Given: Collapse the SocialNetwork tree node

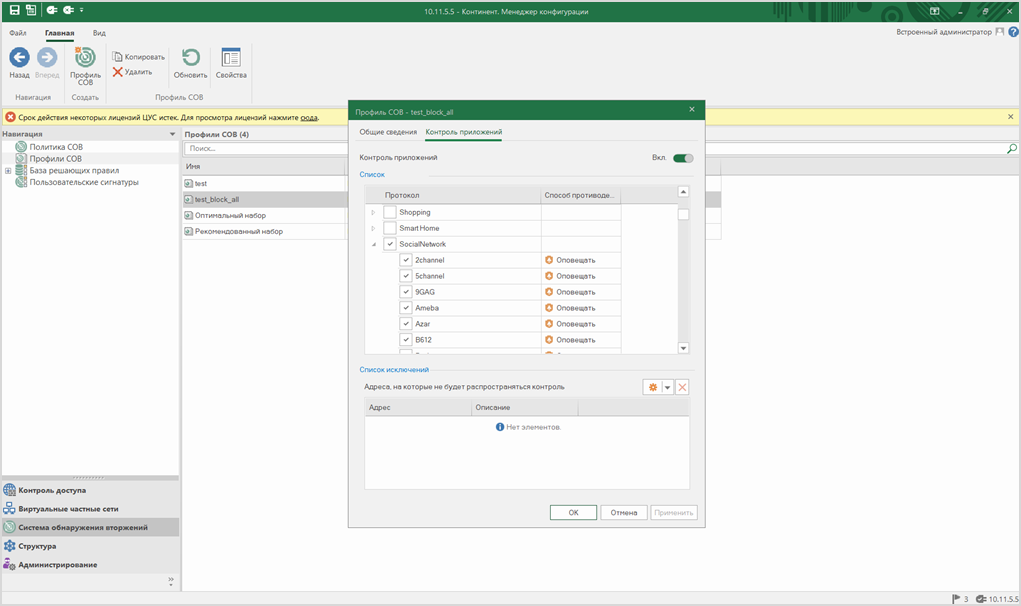Looking at the screenshot, I should point(374,244).
